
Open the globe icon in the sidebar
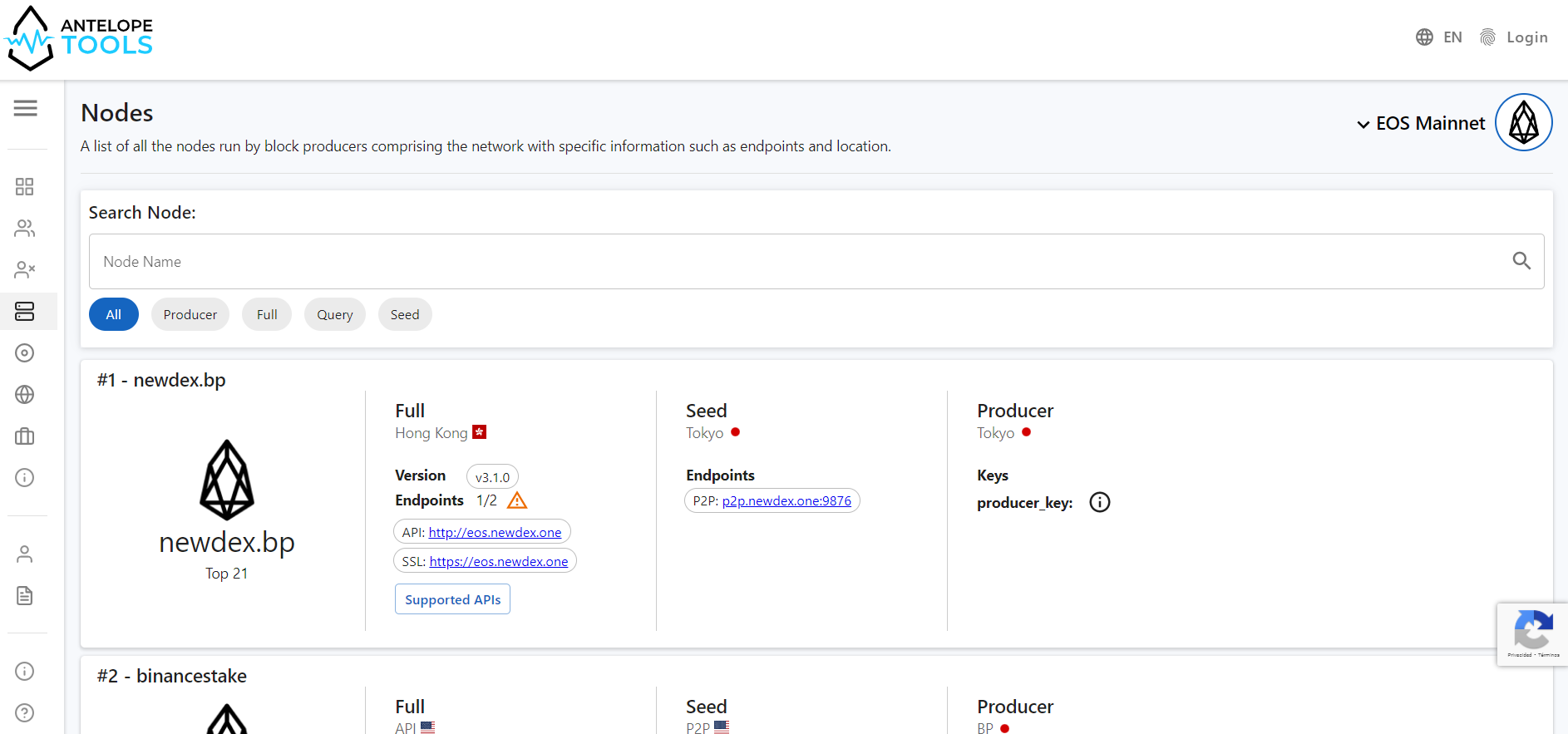tap(25, 394)
